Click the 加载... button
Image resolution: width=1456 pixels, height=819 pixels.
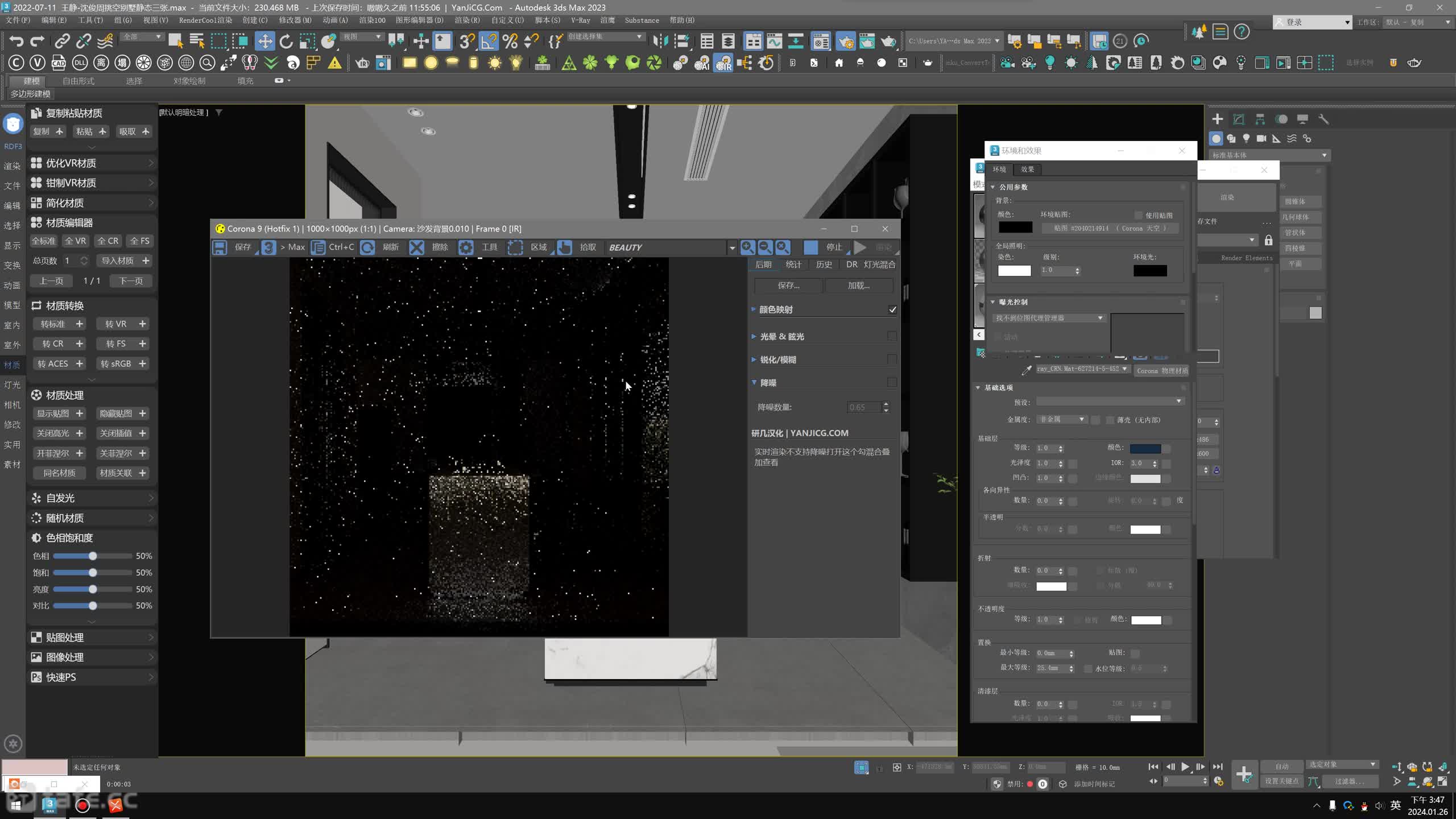tap(858, 286)
